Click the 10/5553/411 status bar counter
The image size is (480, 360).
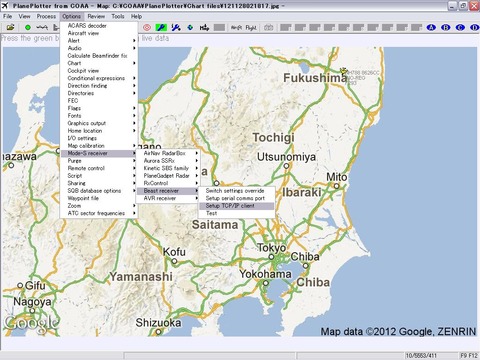point(421,356)
